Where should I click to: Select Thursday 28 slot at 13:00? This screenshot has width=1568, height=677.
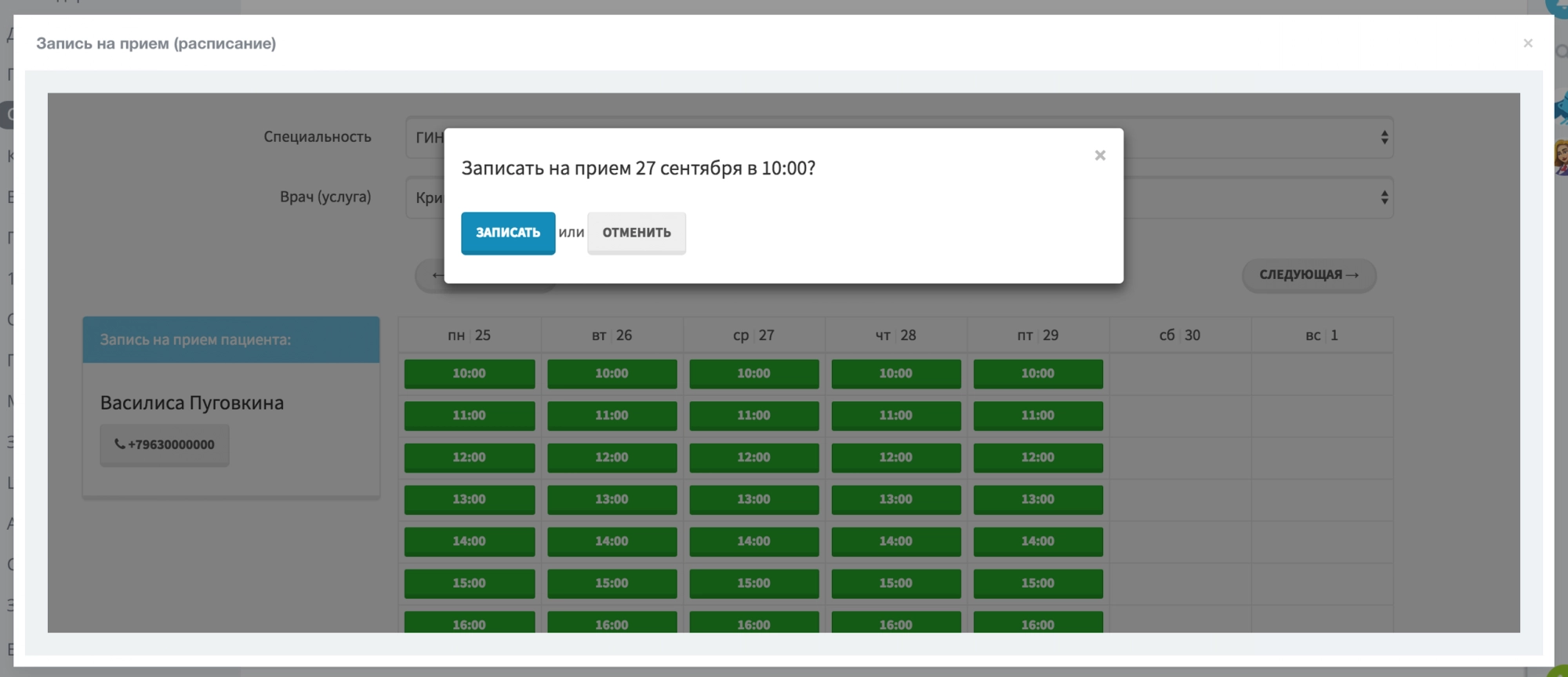895,499
